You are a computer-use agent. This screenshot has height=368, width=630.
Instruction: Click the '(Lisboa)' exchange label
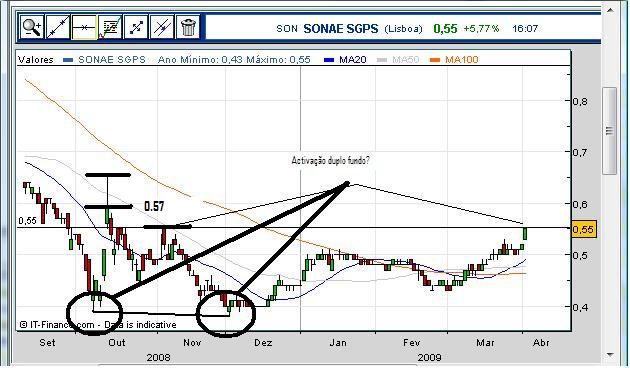coord(403,29)
